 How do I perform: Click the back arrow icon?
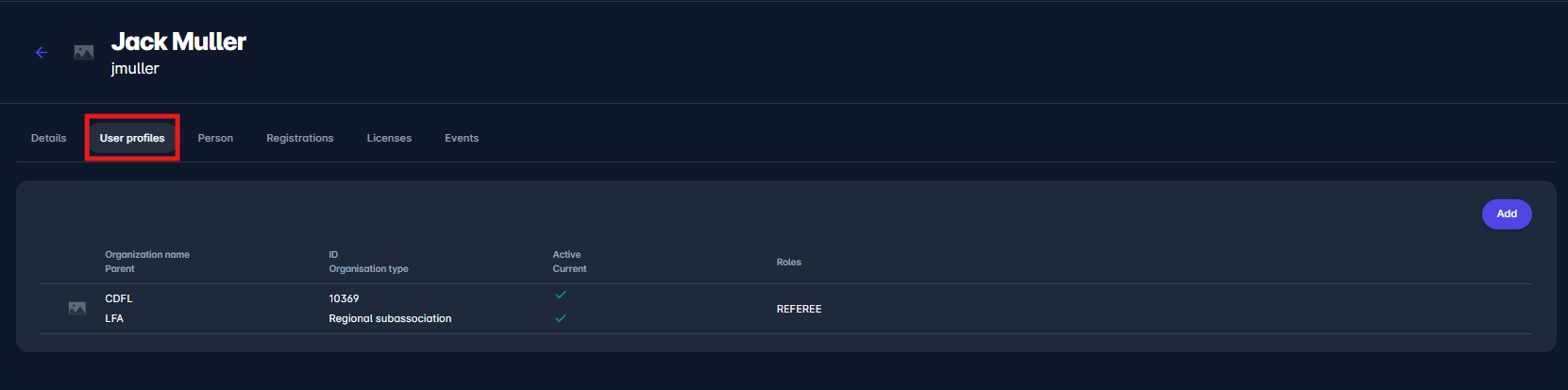[x=42, y=53]
